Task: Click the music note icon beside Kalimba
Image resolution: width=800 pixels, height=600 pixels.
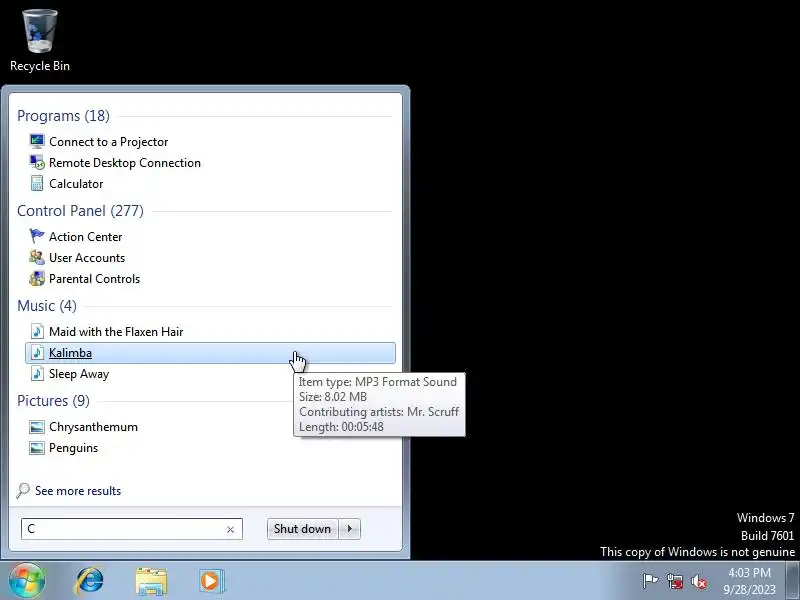Action: (37, 353)
